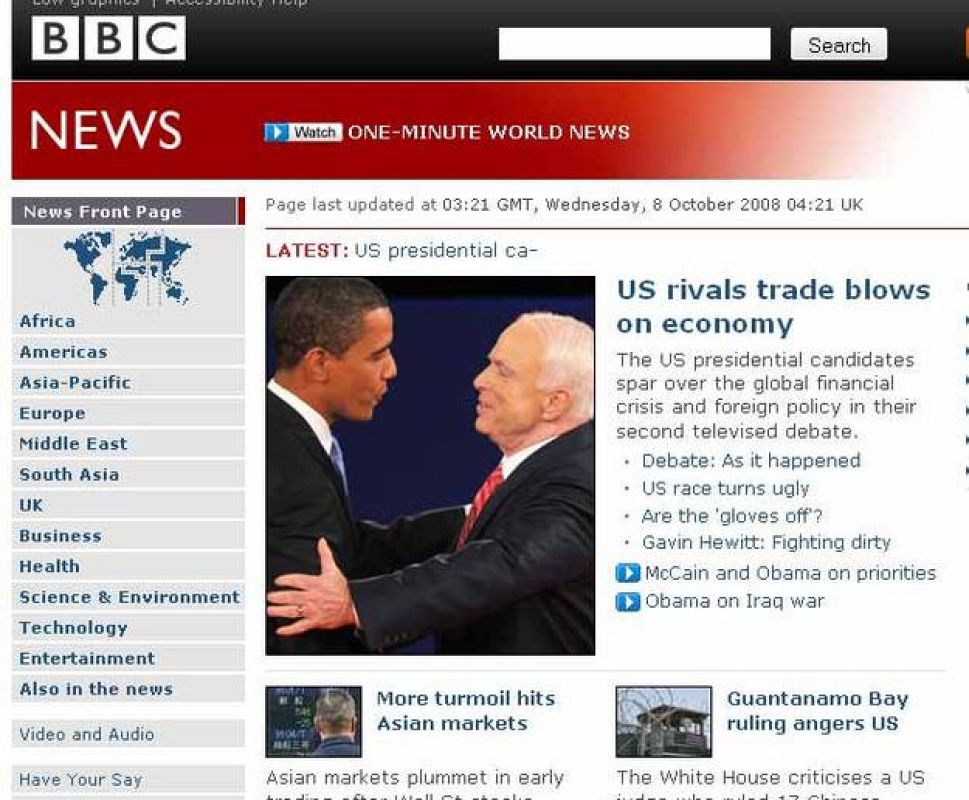Open 'More turmoil hits Asian markets' headline
This screenshot has width=969, height=800.
[x=465, y=711]
